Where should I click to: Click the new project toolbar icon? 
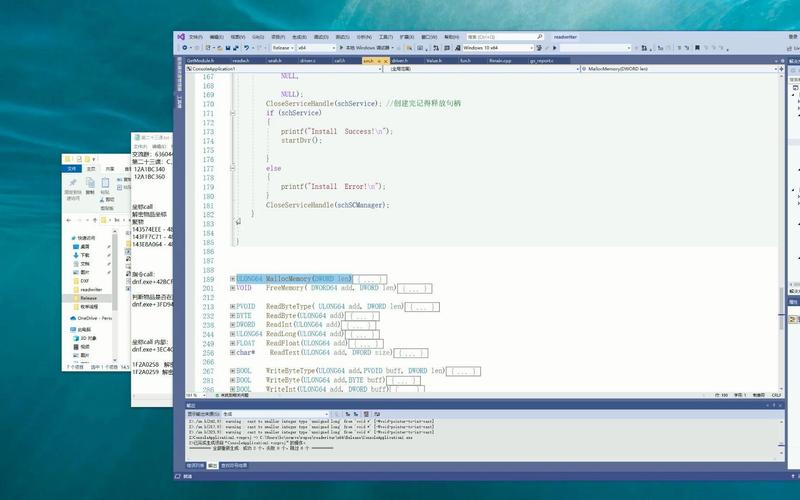click(208, 48)
